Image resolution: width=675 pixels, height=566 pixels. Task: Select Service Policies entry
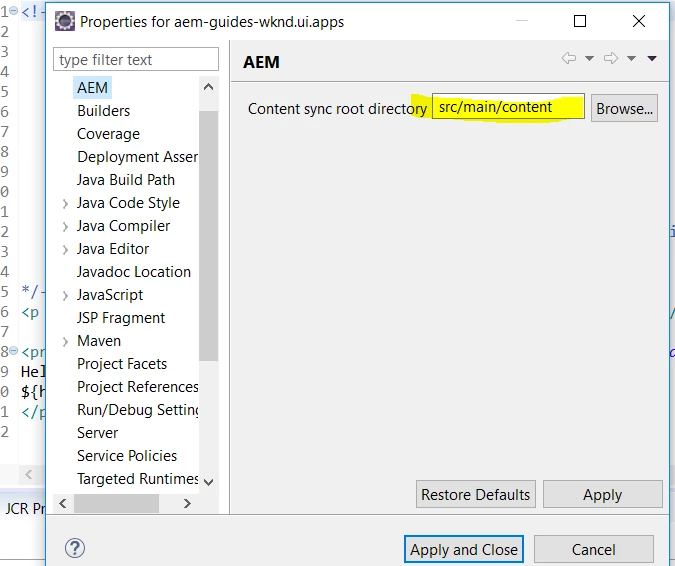[127, 456]
